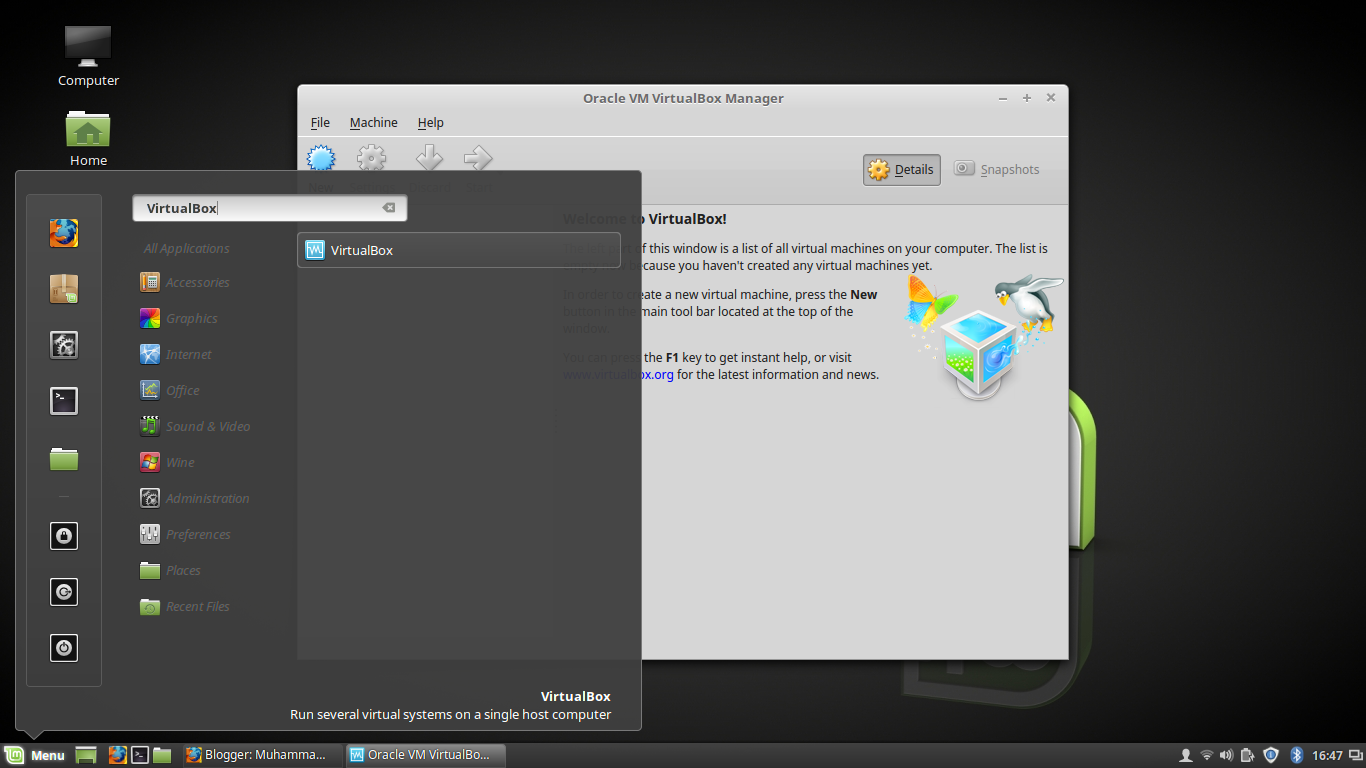Image resolution: width=1366 pixels, height=768 pixels.
Task: Click the Lock Screen icon in the sidebar
Action: (64, 536)
